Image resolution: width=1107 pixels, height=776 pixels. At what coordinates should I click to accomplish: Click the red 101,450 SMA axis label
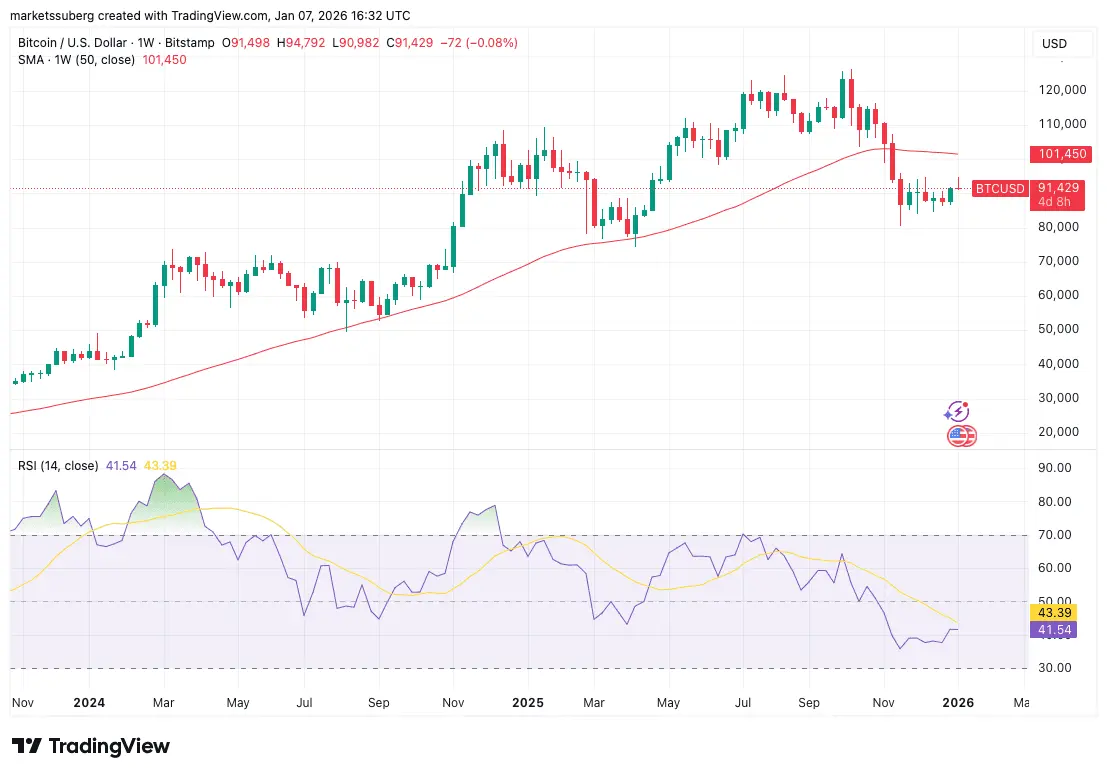pyautogui.click(x=1063, y=154)
